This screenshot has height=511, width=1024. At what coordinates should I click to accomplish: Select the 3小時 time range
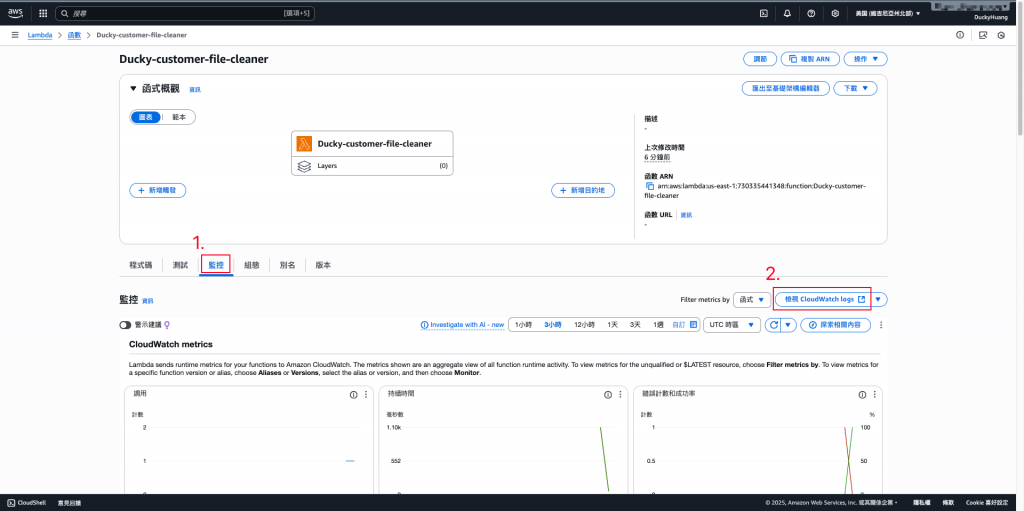point(552,325)
